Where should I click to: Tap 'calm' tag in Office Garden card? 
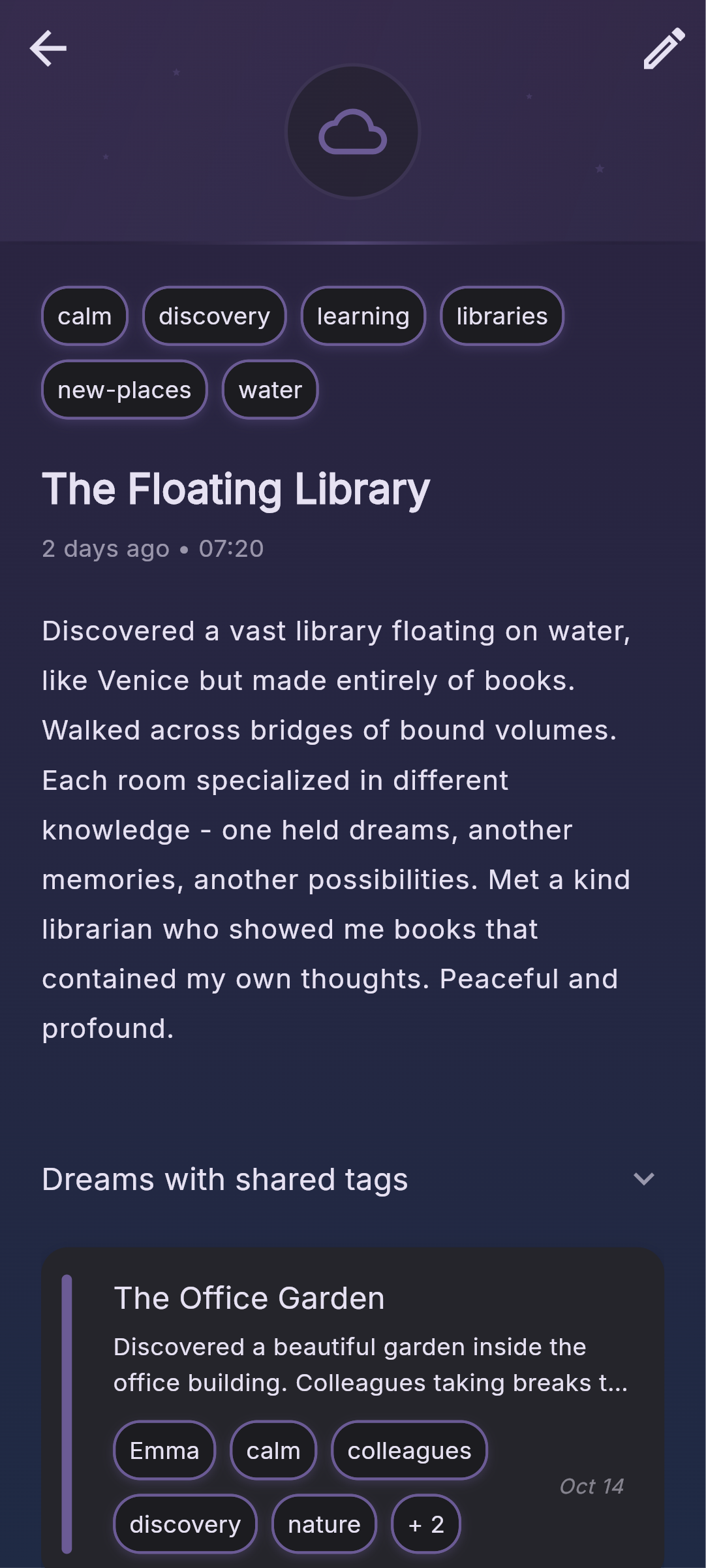[273, 1450]
